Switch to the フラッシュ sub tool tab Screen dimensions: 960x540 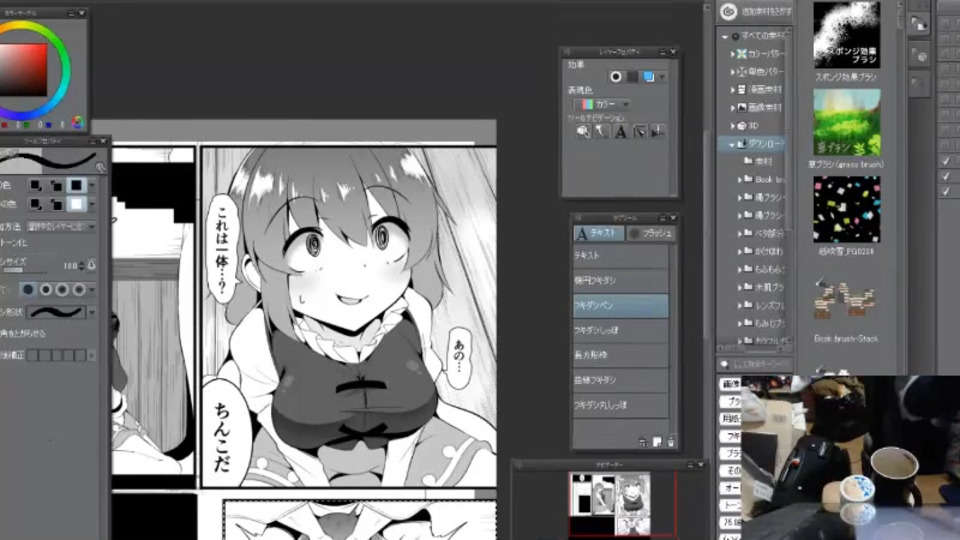[x=650, y=233]
